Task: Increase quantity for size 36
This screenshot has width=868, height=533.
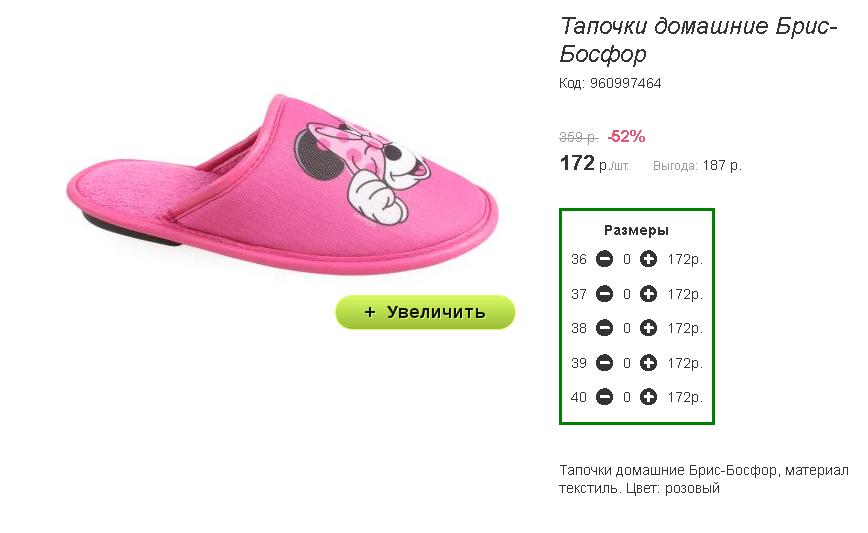Action: point(648,260)
